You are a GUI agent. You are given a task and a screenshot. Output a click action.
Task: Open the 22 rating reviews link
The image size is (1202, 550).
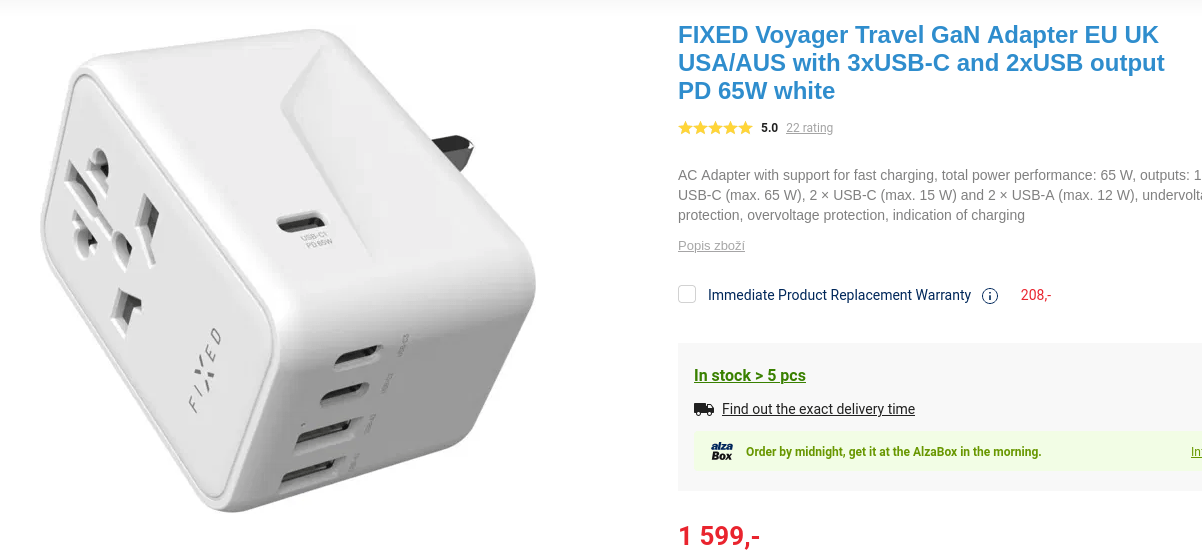(809, 128)
